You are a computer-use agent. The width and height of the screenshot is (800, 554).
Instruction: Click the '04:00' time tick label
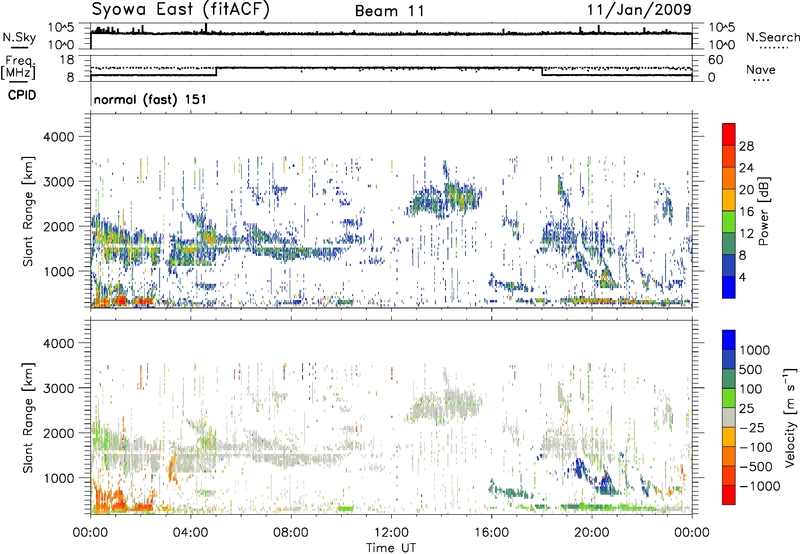pyautogui.click(x=190, y=533)
